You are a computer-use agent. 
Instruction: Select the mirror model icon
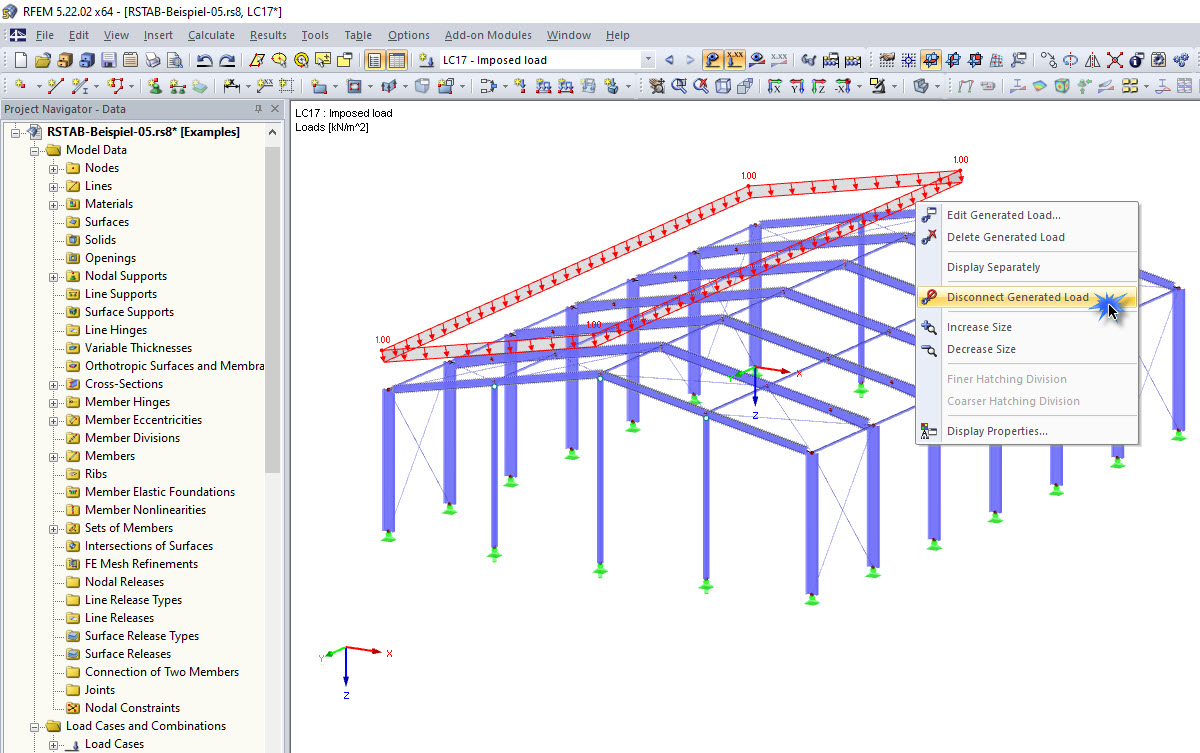[x=1092, y=59]
